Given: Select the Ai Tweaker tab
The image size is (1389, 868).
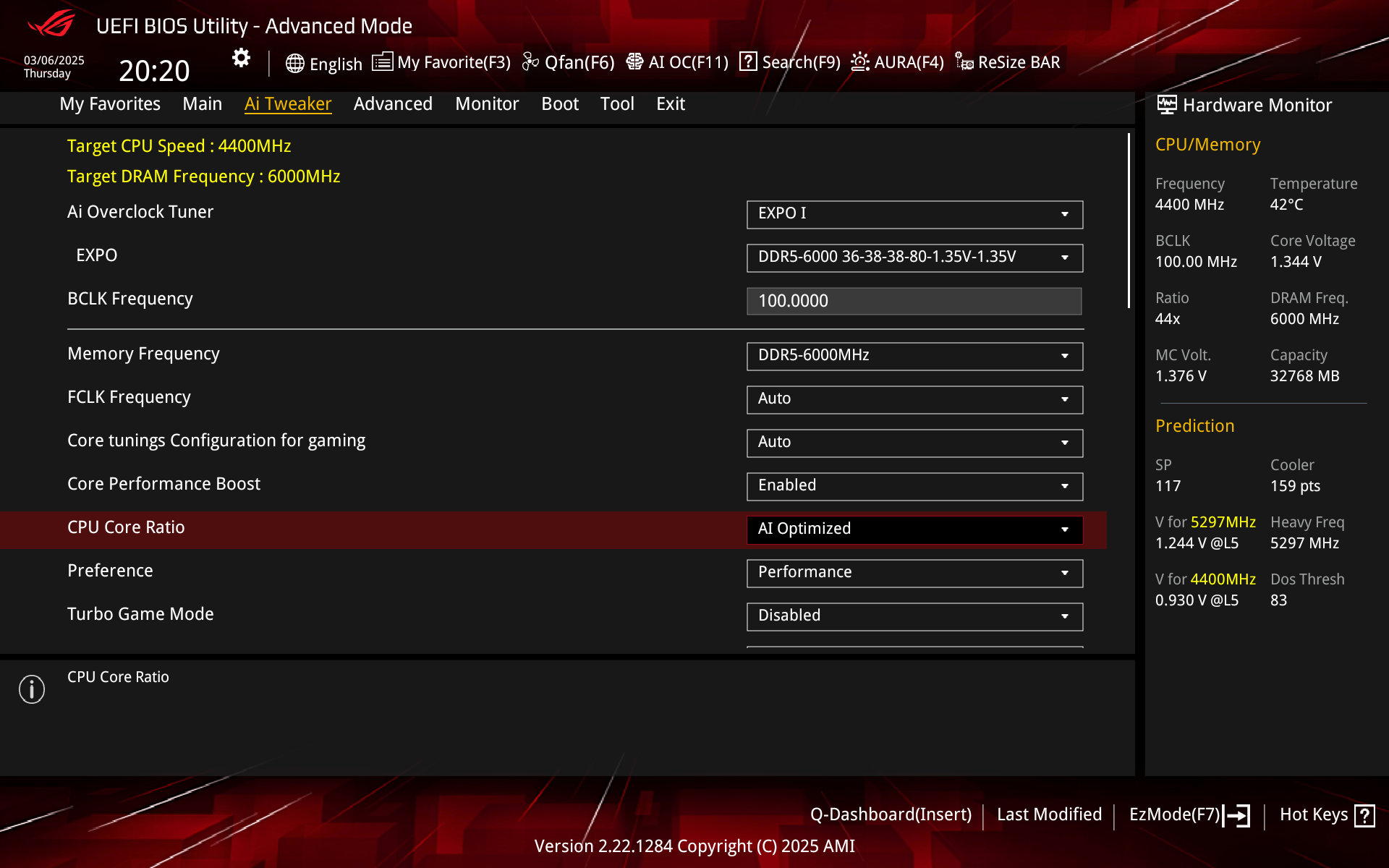Looking at the screenshot, I should pos(288,104).
